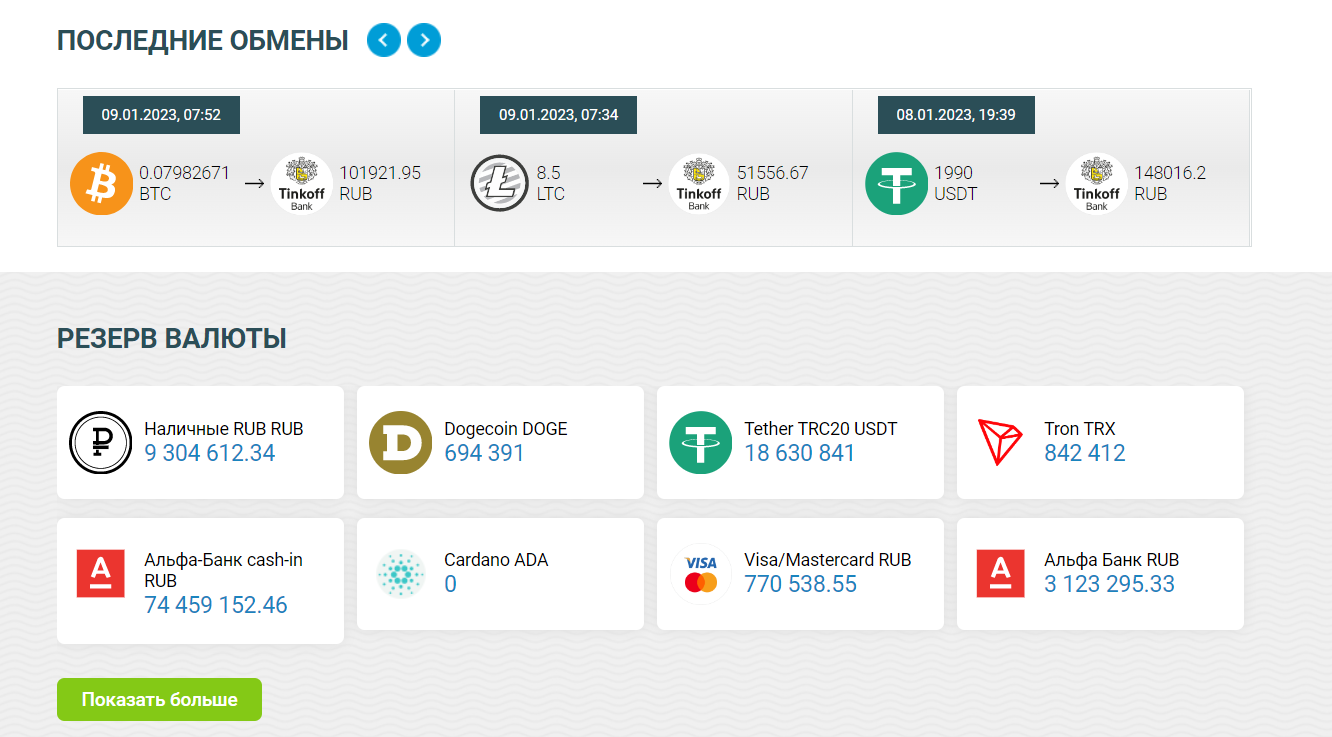Open Tether TRC20 USDT reserve amount 18 630 841

(x=800, y=453)
